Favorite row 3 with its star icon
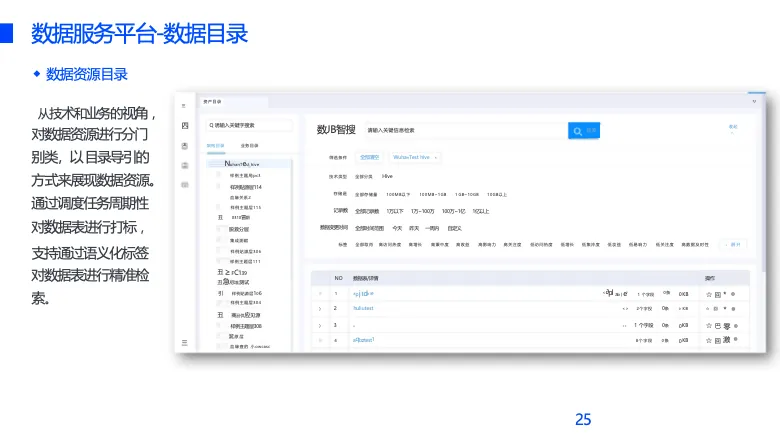This screenshot has height=439, width=780. pyautogui.click(x=709, y=326)
